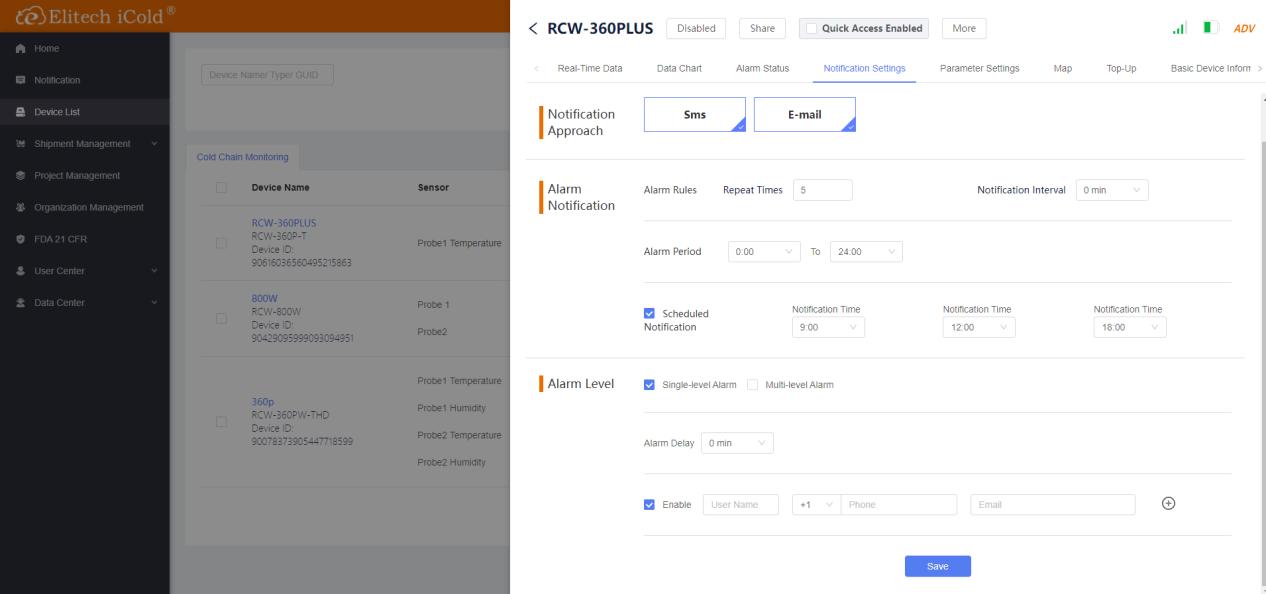Open the 9:00 notification time dropdown
The width and height of the screenshot is (1266, 594).
tap(828, 327)
